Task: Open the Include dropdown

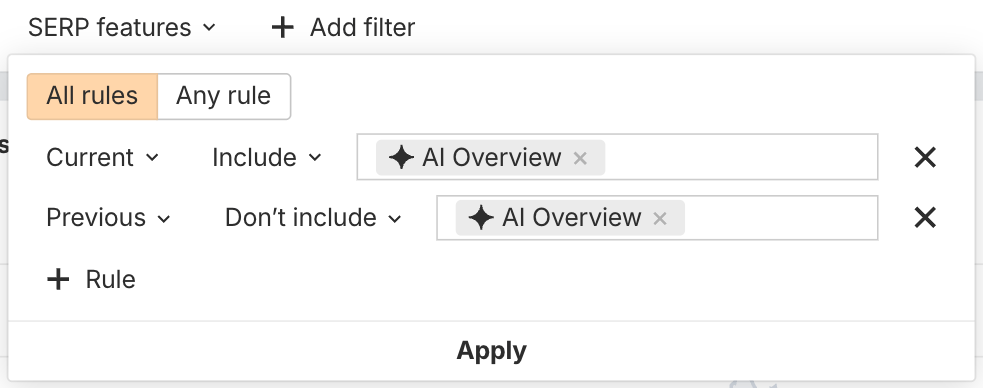Action: point(266,157)
